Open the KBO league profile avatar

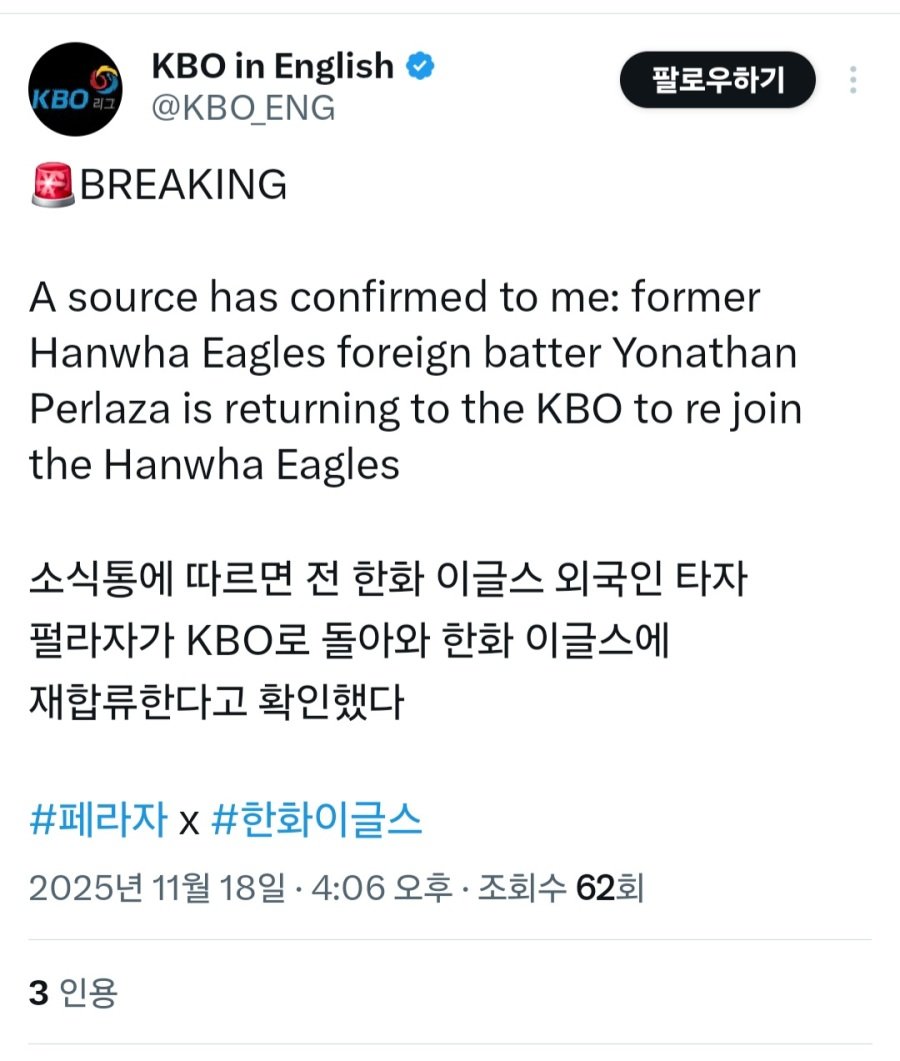pos(75,89)
